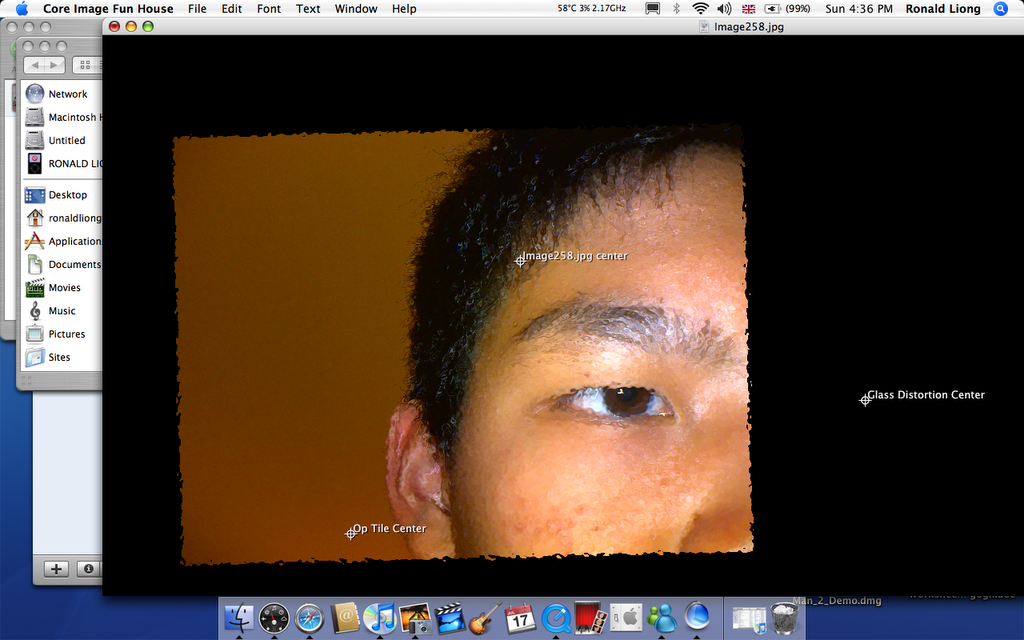Open the Text menu
Viewport: 1024px width, 640px height.
308,8
